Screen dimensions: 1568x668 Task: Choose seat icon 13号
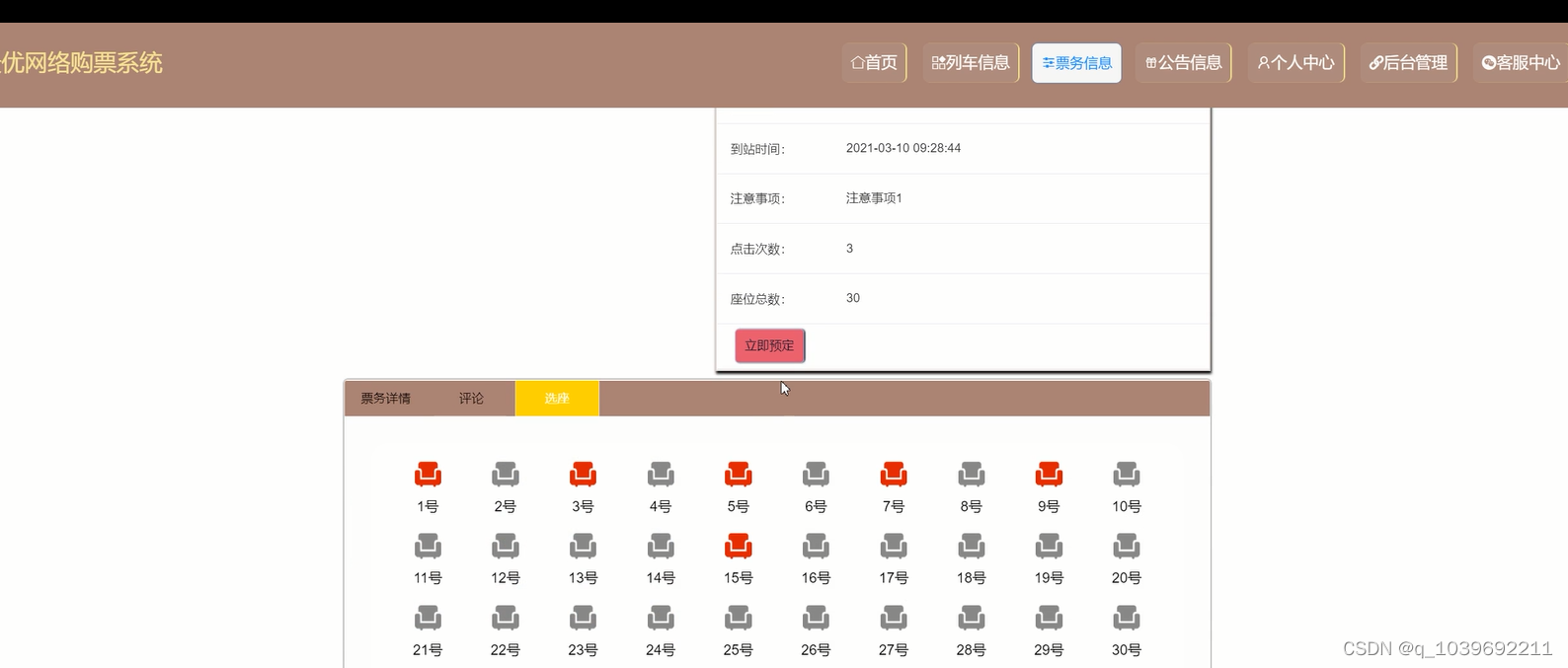(583, 546)
